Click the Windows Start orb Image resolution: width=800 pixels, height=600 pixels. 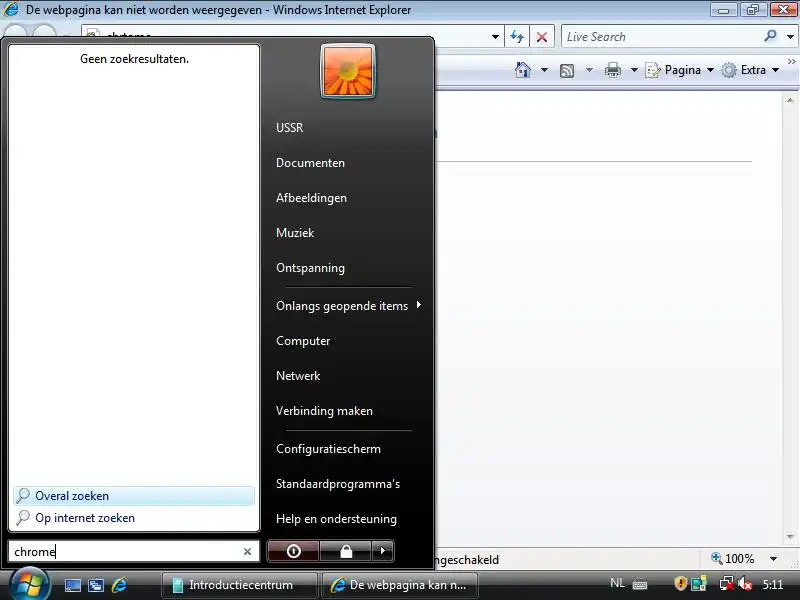pyautogui.click(x=29, y=585)
